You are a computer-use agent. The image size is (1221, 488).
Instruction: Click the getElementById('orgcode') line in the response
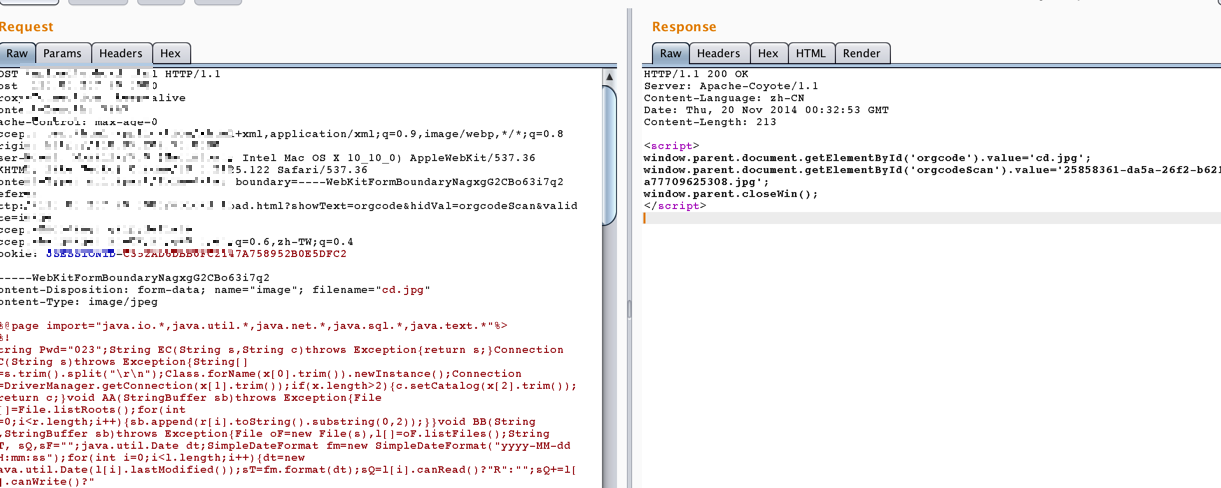[867, 158]
